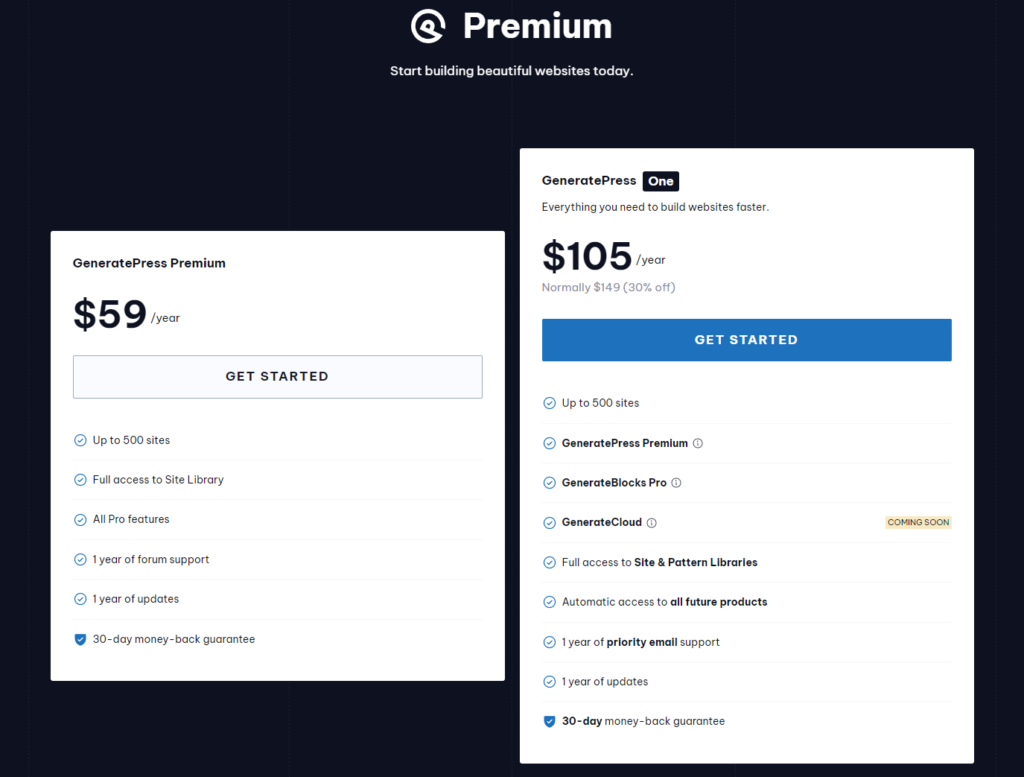Click the COMING SOON badge
Image resolution: width=1024 pixels, height=777 pixels.
coord(918,522)
